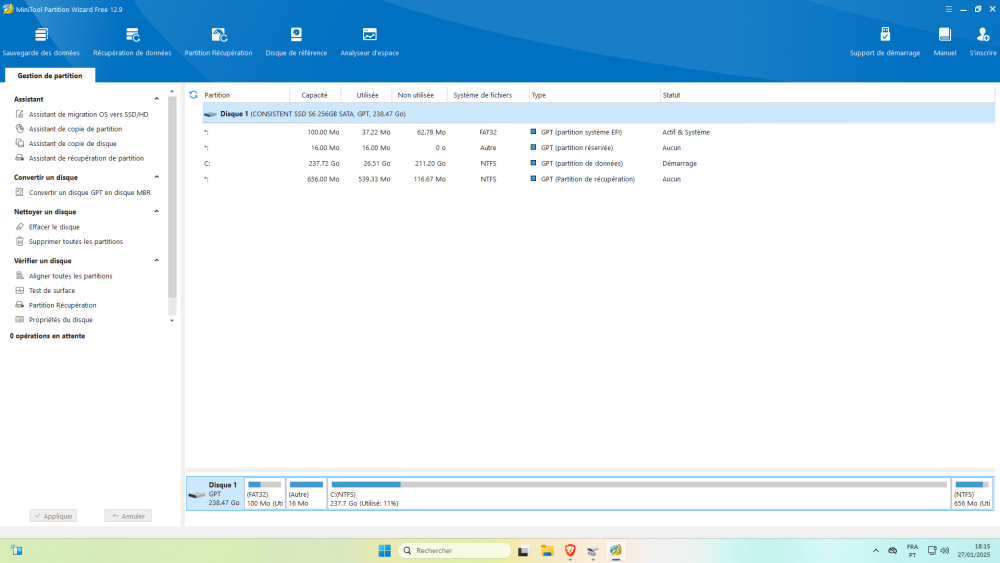Open the Manuel help icon

pyautogui.click(x=944, y=41)
